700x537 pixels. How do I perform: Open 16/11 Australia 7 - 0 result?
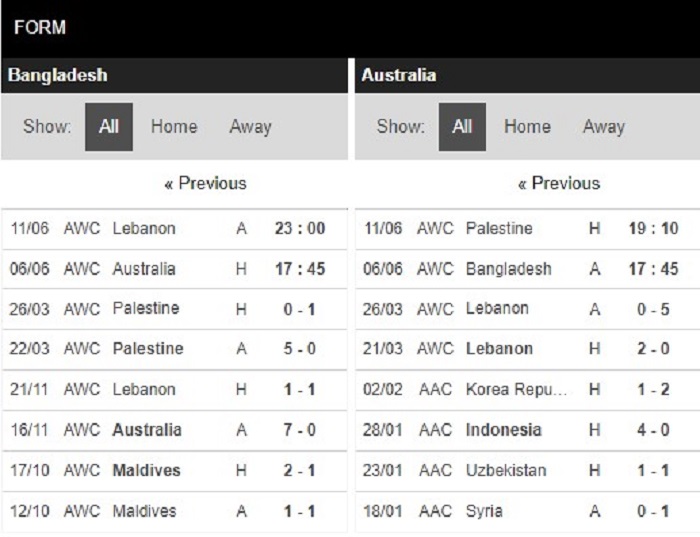click(174, 430)
